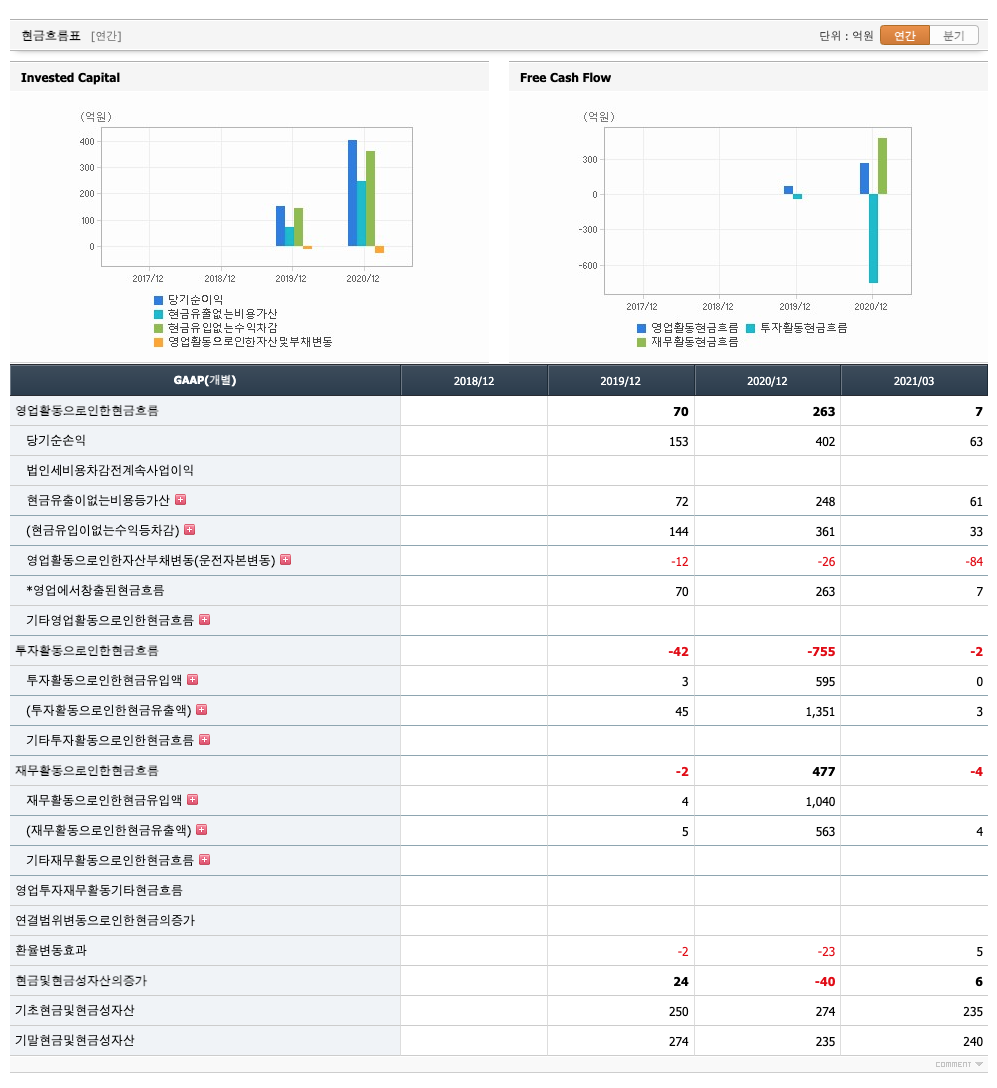Switch to the 분기 (quarterly) view
This screenshot has height=1088, width=997.
tap(953, 35)
